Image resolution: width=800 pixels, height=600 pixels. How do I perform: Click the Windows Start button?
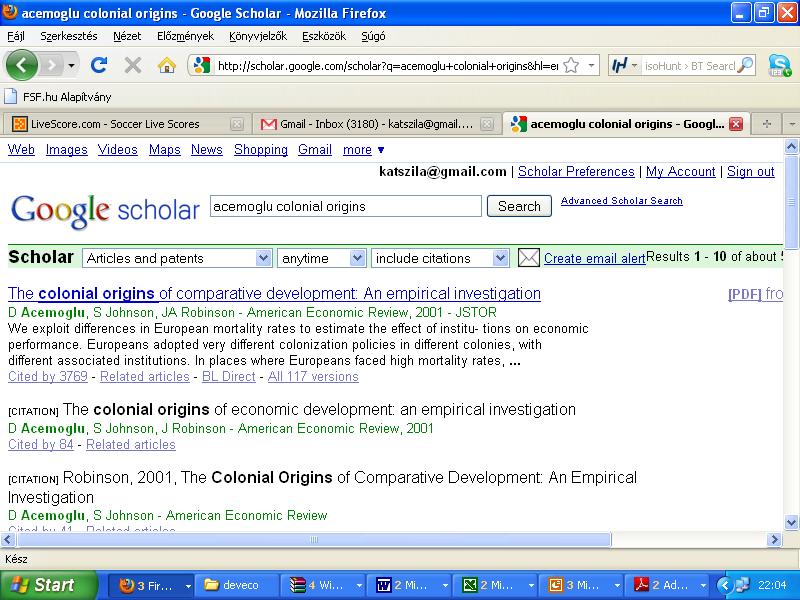48,585
